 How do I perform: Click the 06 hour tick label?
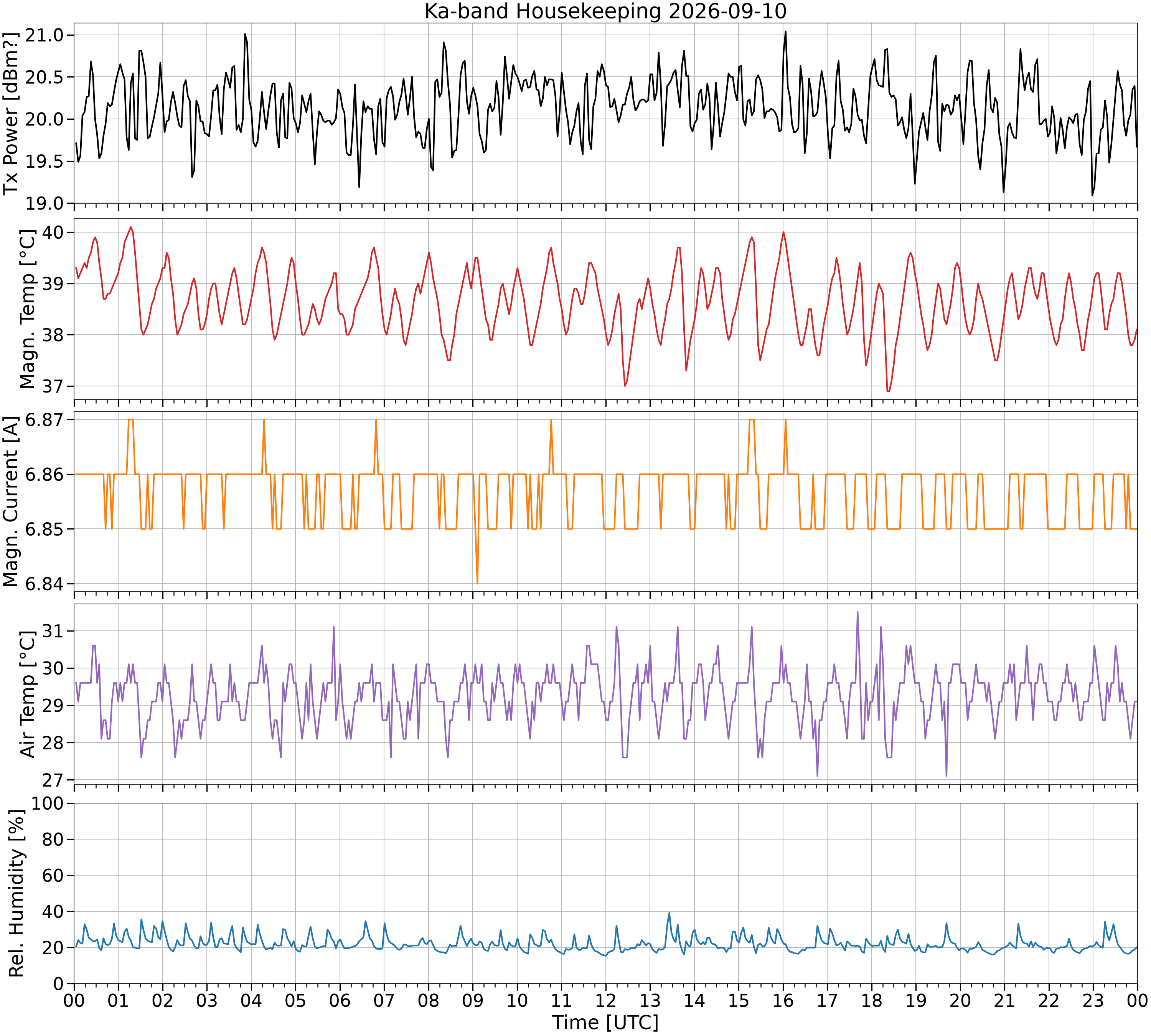pos(340,1000)
